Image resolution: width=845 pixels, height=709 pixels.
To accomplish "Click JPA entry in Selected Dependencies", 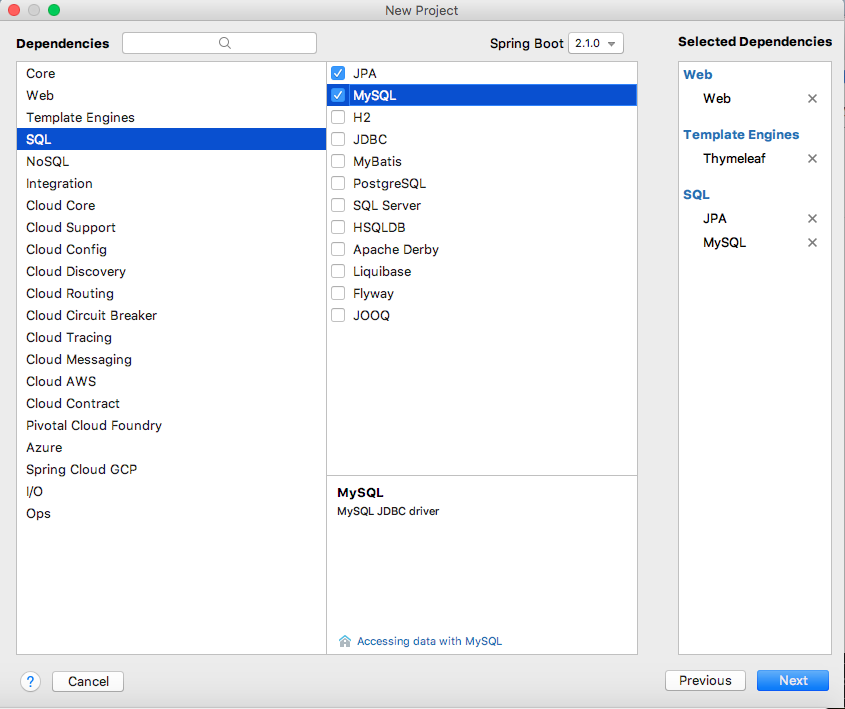I will 715,218.
